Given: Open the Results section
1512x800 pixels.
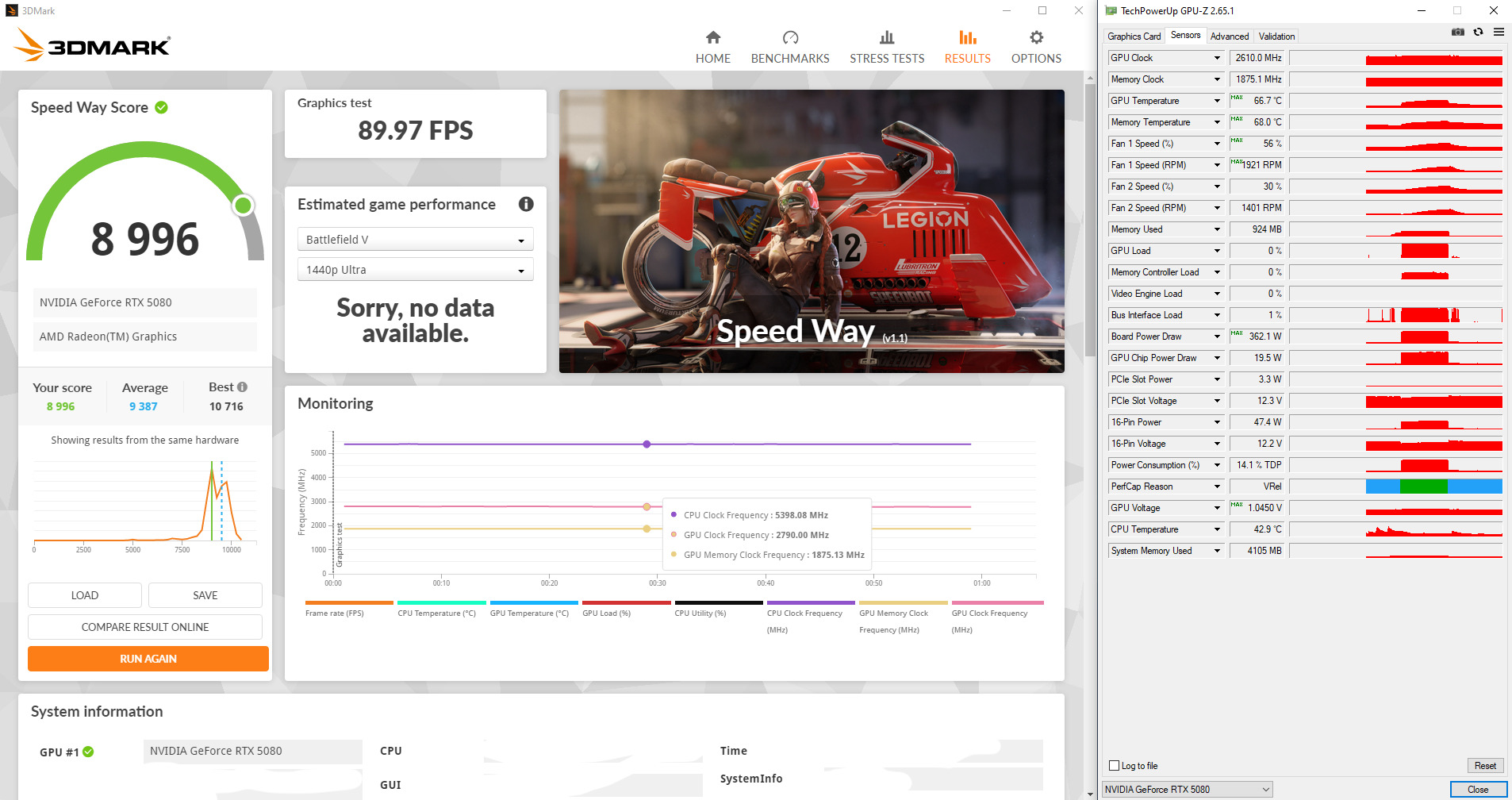Looking at the screenshot, I should click(x=967, y=48).
